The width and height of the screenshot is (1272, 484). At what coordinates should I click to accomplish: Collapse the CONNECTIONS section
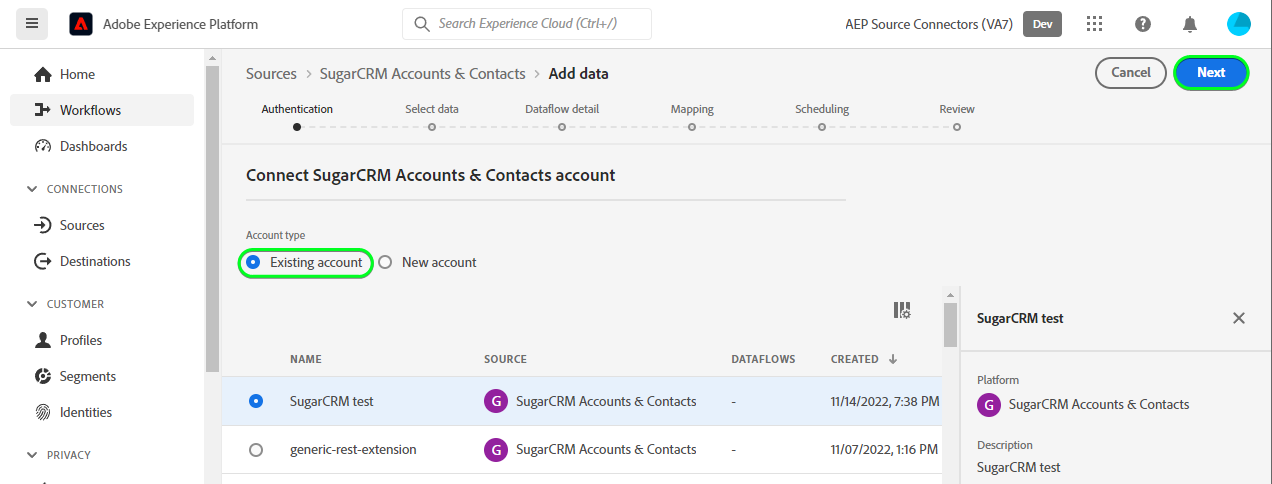tap(32, 189)
